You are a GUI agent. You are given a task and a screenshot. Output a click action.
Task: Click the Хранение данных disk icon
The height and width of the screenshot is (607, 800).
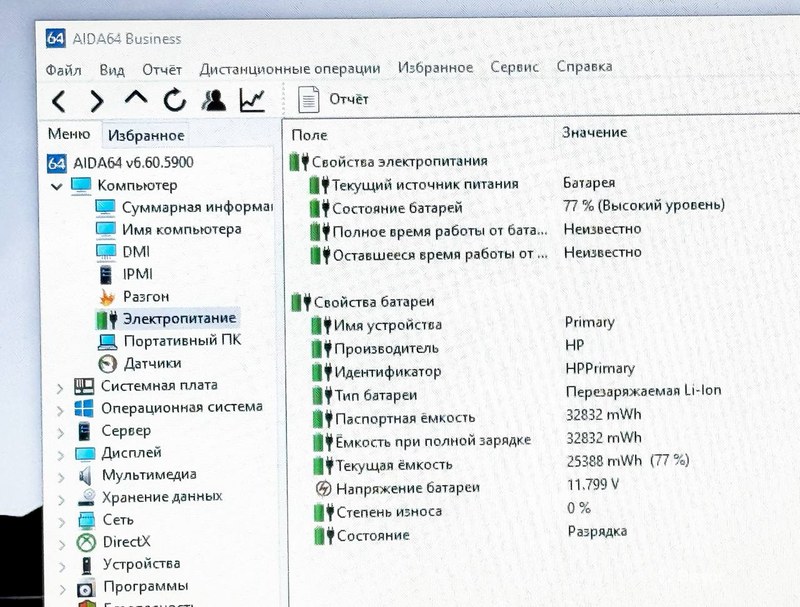coord(87,497)
